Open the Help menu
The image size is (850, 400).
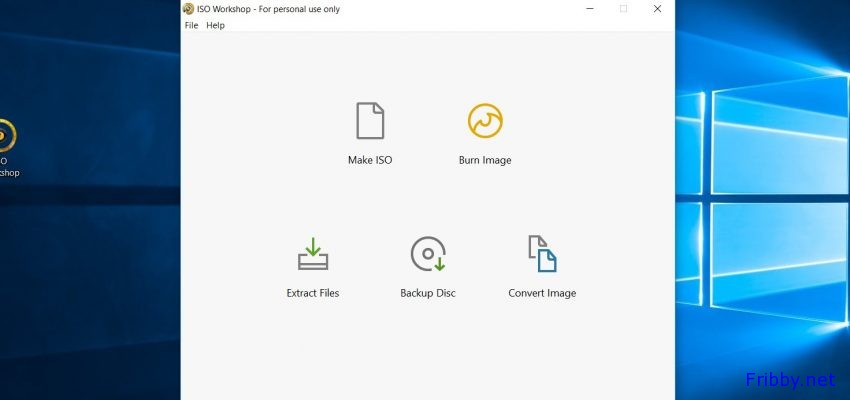(215, 25)
